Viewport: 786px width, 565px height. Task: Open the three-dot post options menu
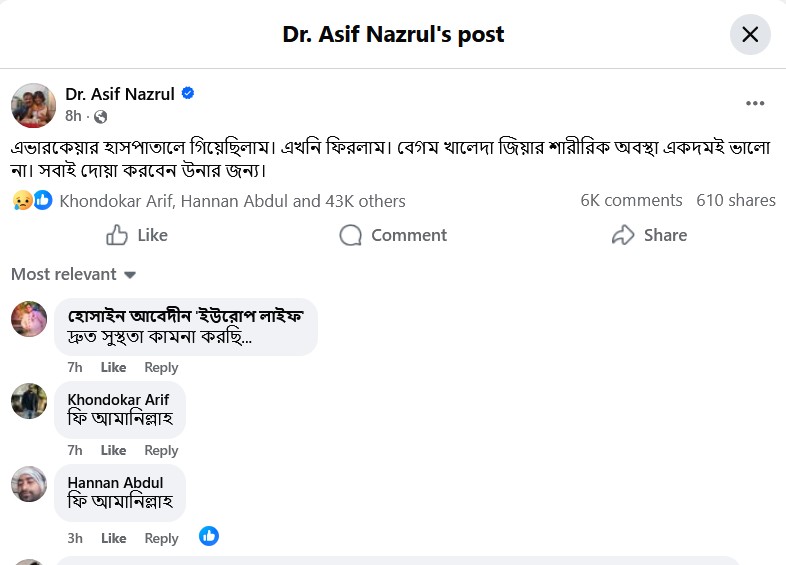pos(755,104)
